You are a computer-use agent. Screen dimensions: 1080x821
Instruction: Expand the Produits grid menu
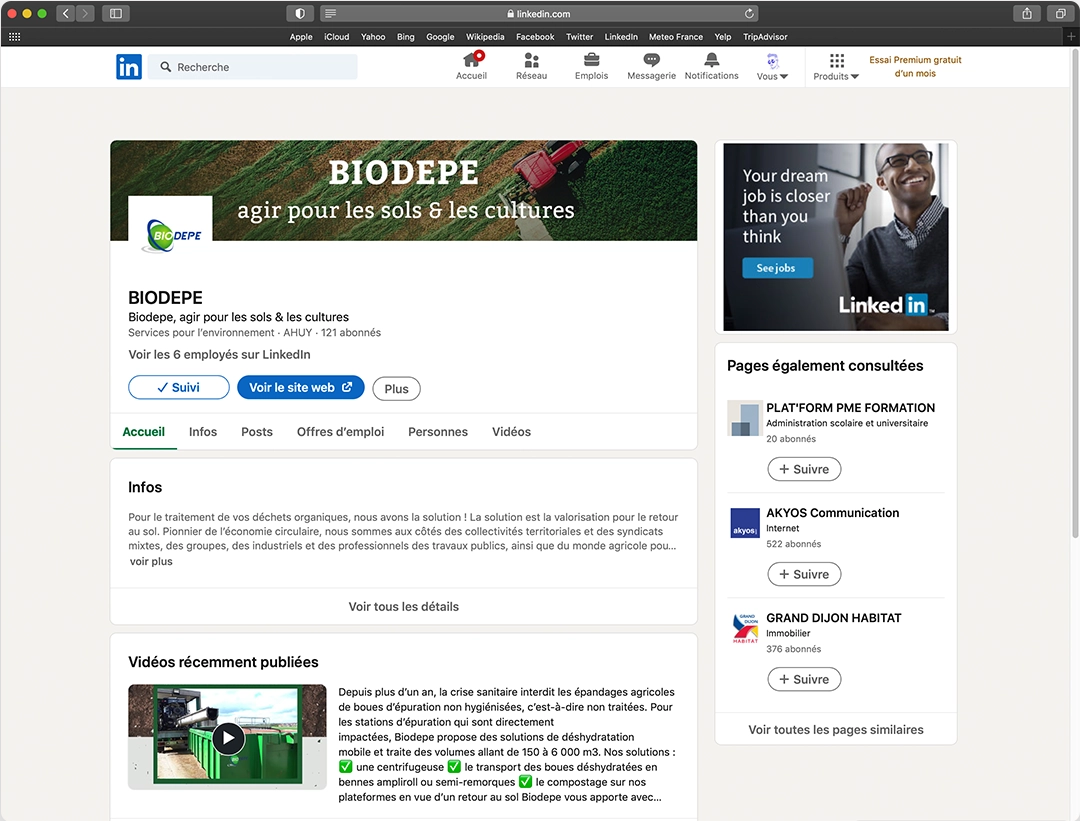click(835, 67)
